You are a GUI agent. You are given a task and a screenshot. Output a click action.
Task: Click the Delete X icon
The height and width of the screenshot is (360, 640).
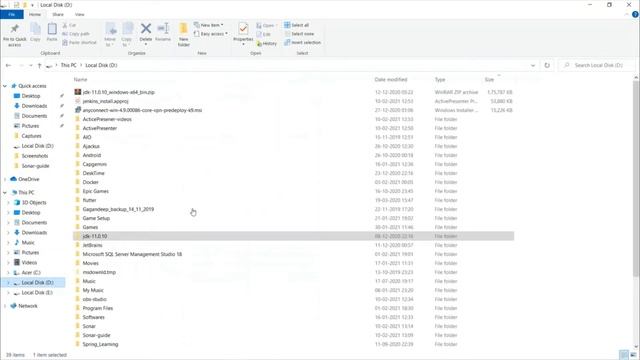[146, 29]
